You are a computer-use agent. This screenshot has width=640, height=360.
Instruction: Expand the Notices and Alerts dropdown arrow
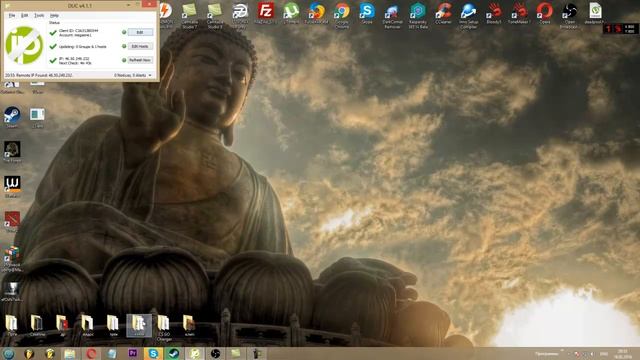(x=150, y=76)
